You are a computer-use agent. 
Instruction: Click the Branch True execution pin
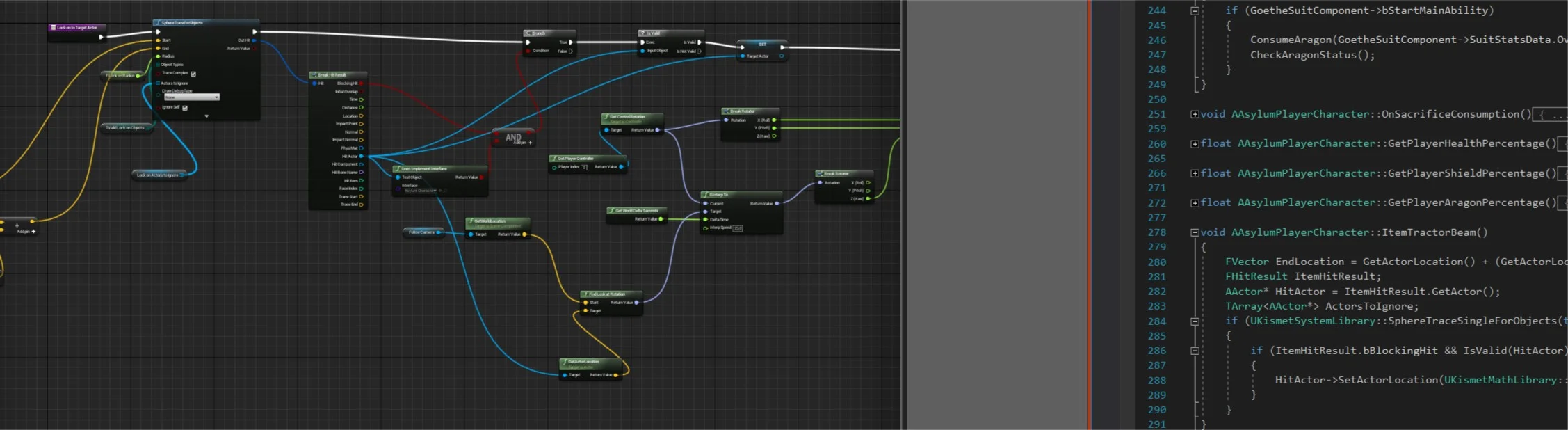[571, 42]
